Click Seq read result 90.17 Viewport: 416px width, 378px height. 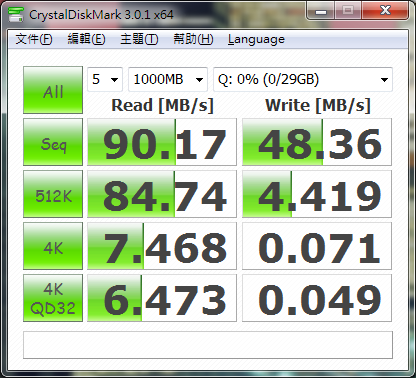[x=162, y=142]
